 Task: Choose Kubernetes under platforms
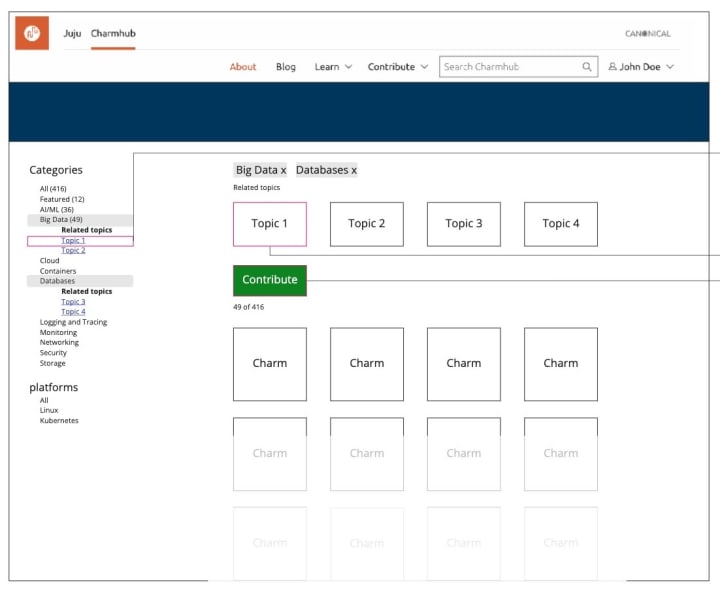59,421
